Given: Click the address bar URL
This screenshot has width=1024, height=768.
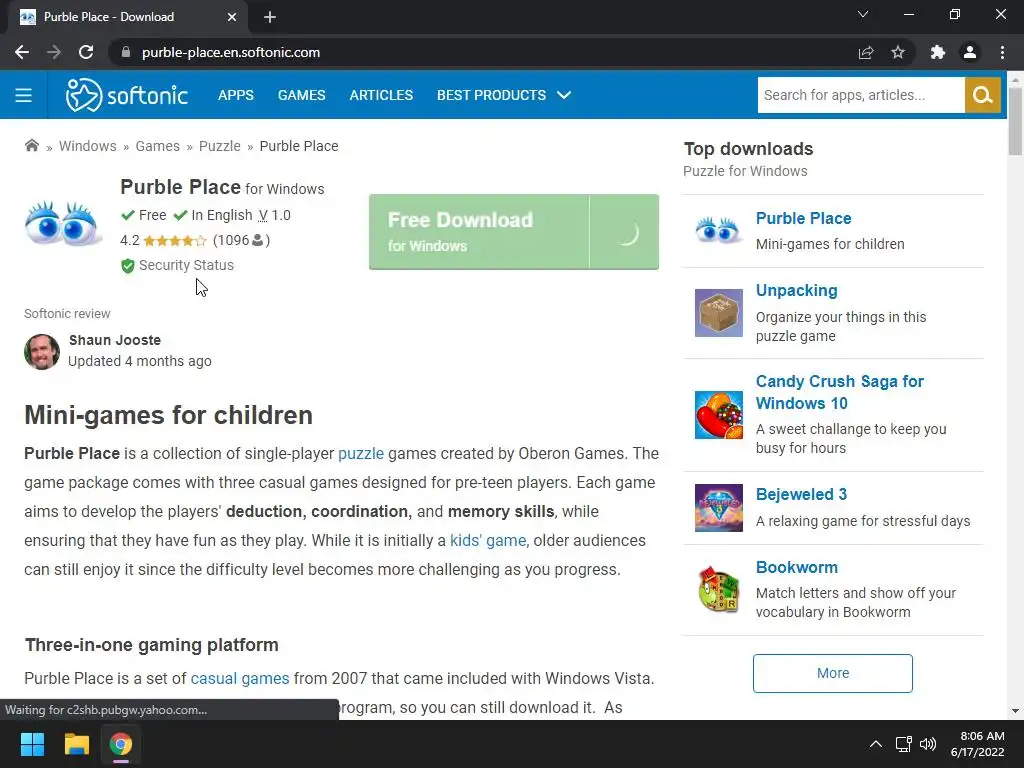Looking at the screenshot, I should click(231, 52).
